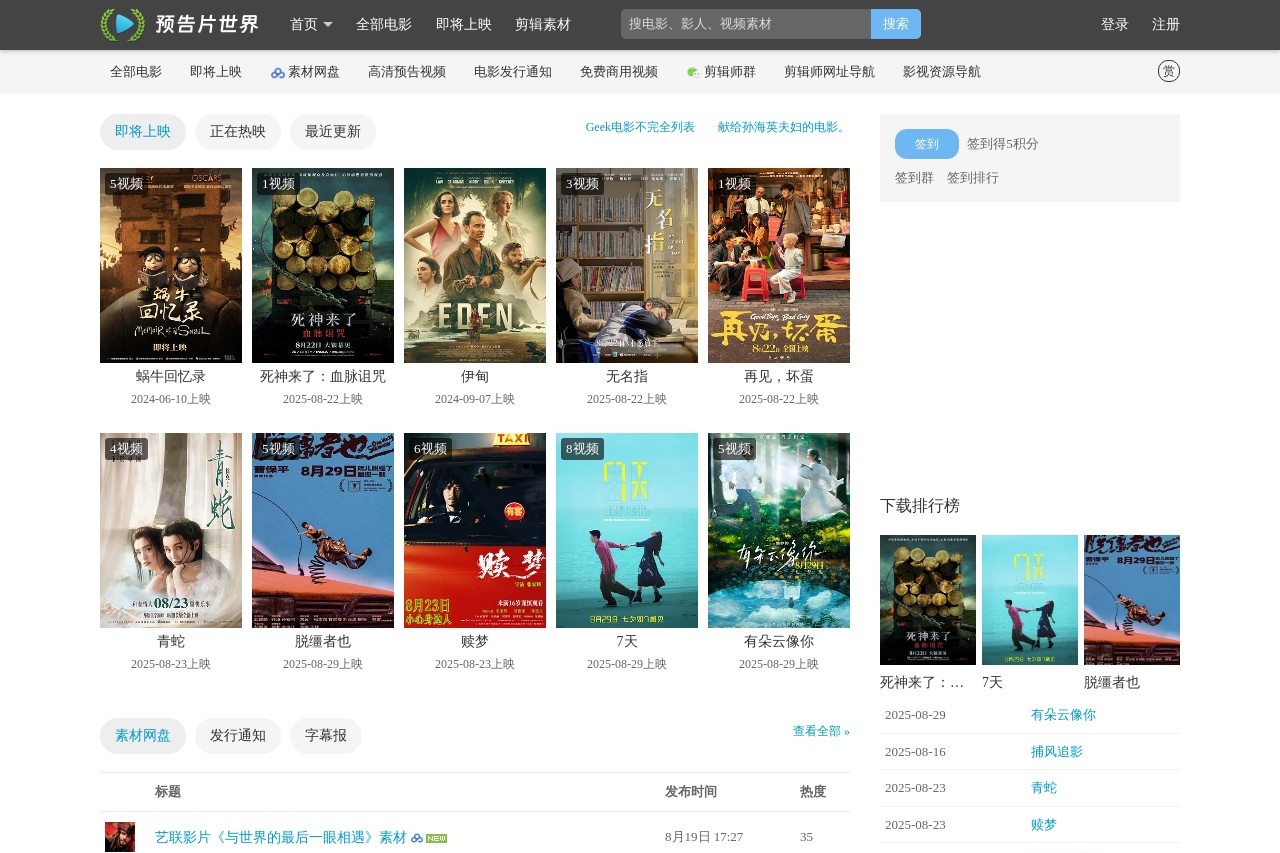Image resolution: width=1280 pixels, height=853 pixels.
Task: Click the movie search input field
Action: coord(745,24)
